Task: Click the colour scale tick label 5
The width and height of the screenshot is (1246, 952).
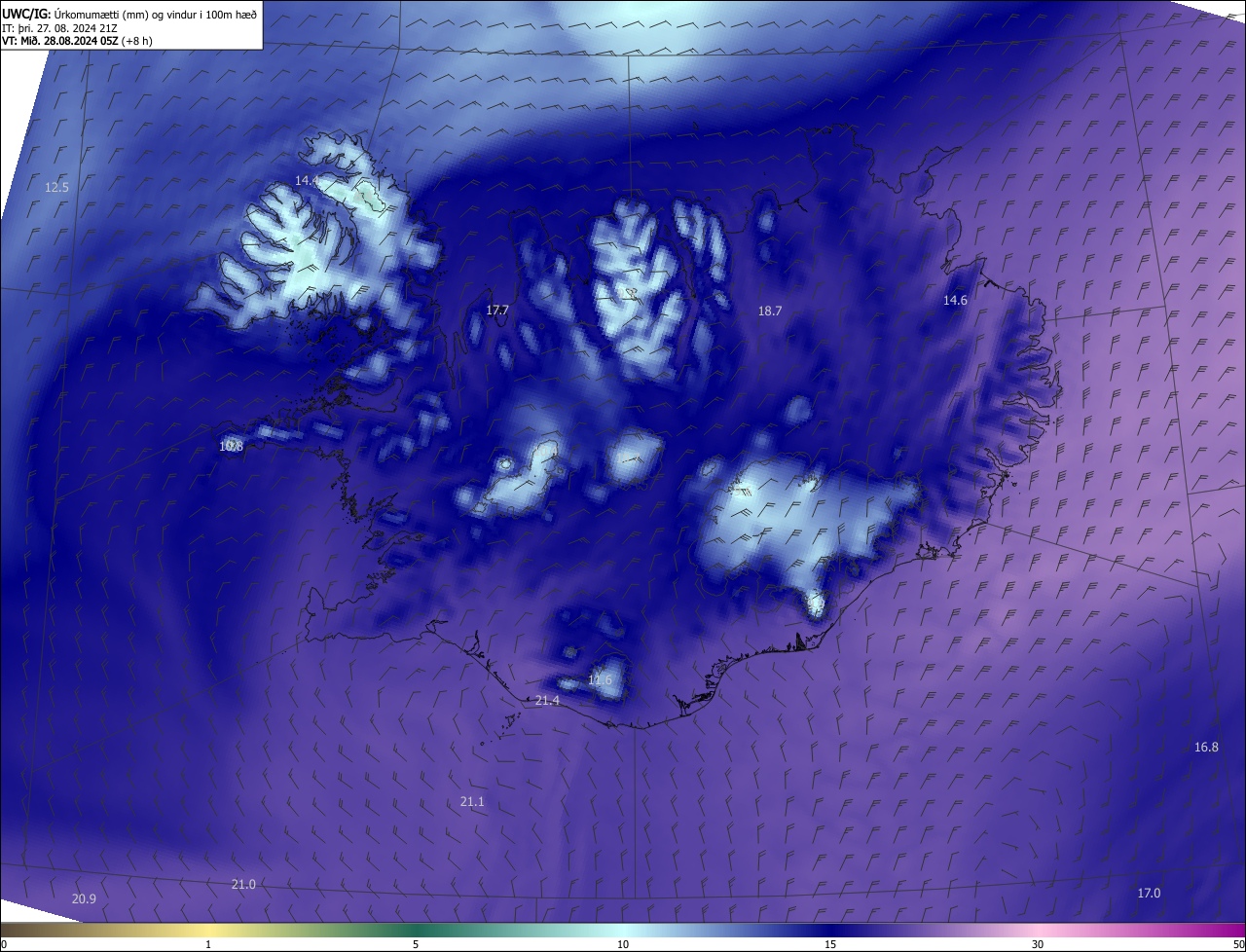Action: coord(416,944)
